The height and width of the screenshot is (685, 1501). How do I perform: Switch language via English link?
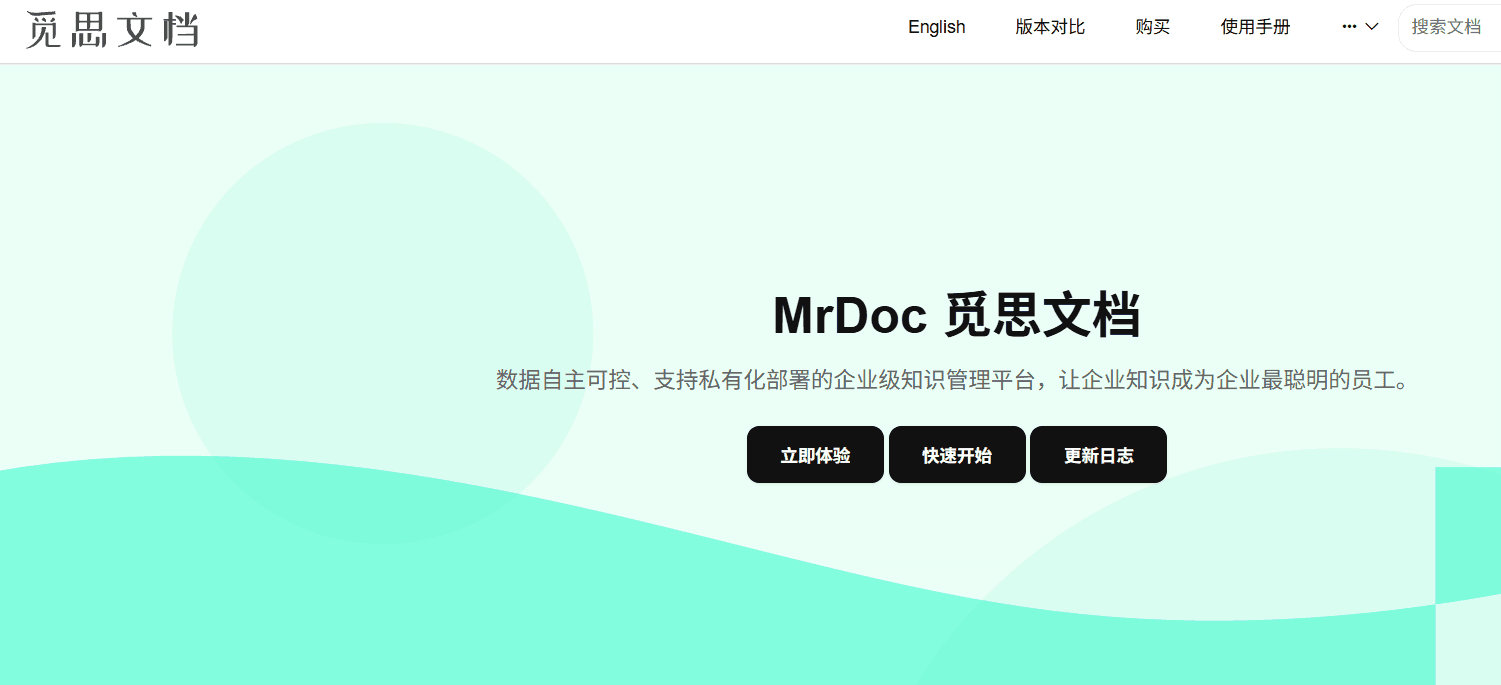coord(937,27)
